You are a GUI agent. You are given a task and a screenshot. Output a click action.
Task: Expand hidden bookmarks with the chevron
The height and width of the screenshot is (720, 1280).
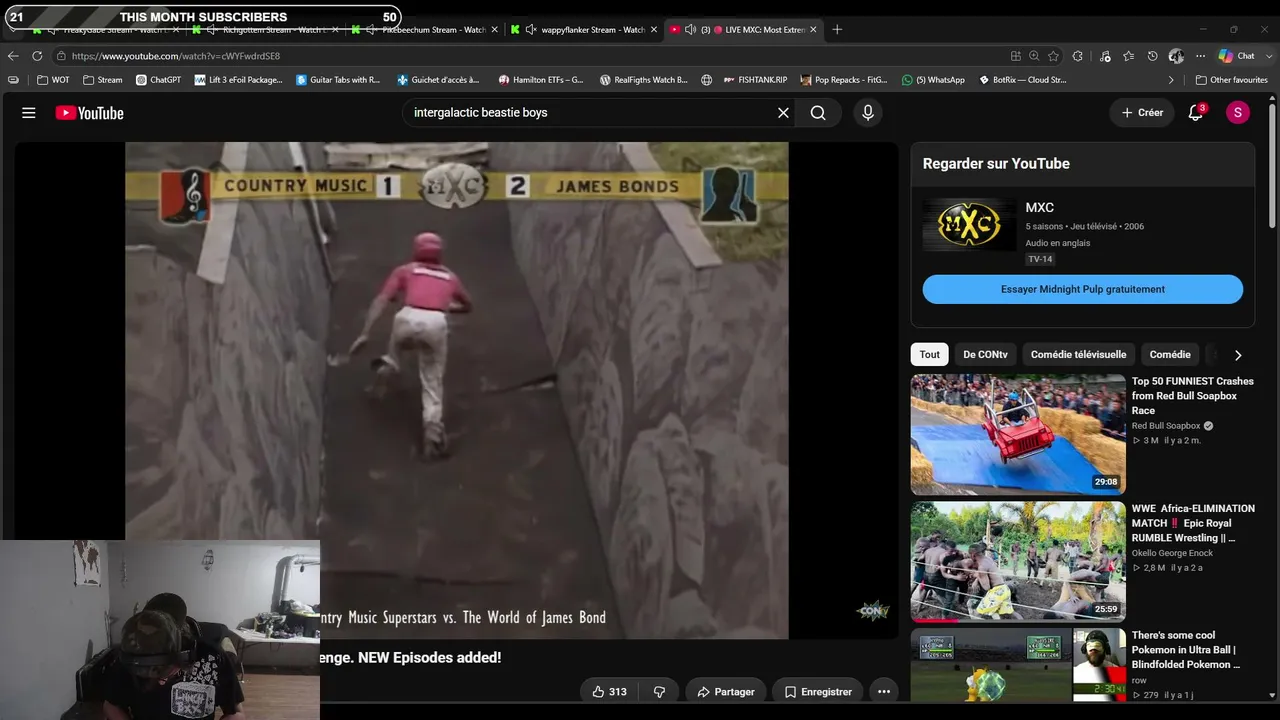point(1171,80)
